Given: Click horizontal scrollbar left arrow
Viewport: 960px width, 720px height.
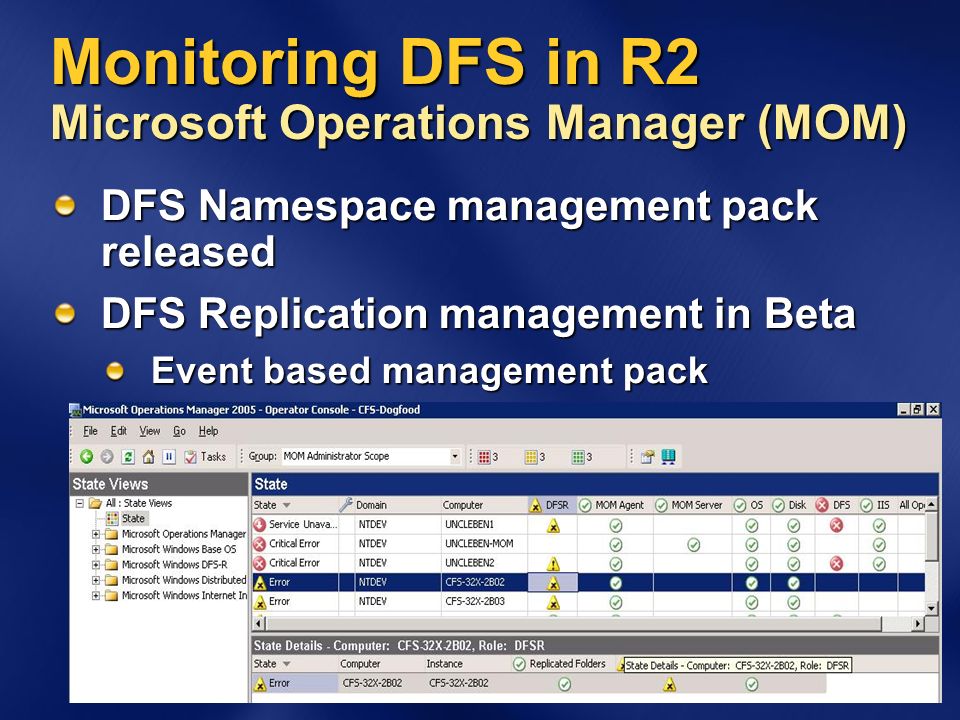Looking at the screenshot, I should coord(259,623).
